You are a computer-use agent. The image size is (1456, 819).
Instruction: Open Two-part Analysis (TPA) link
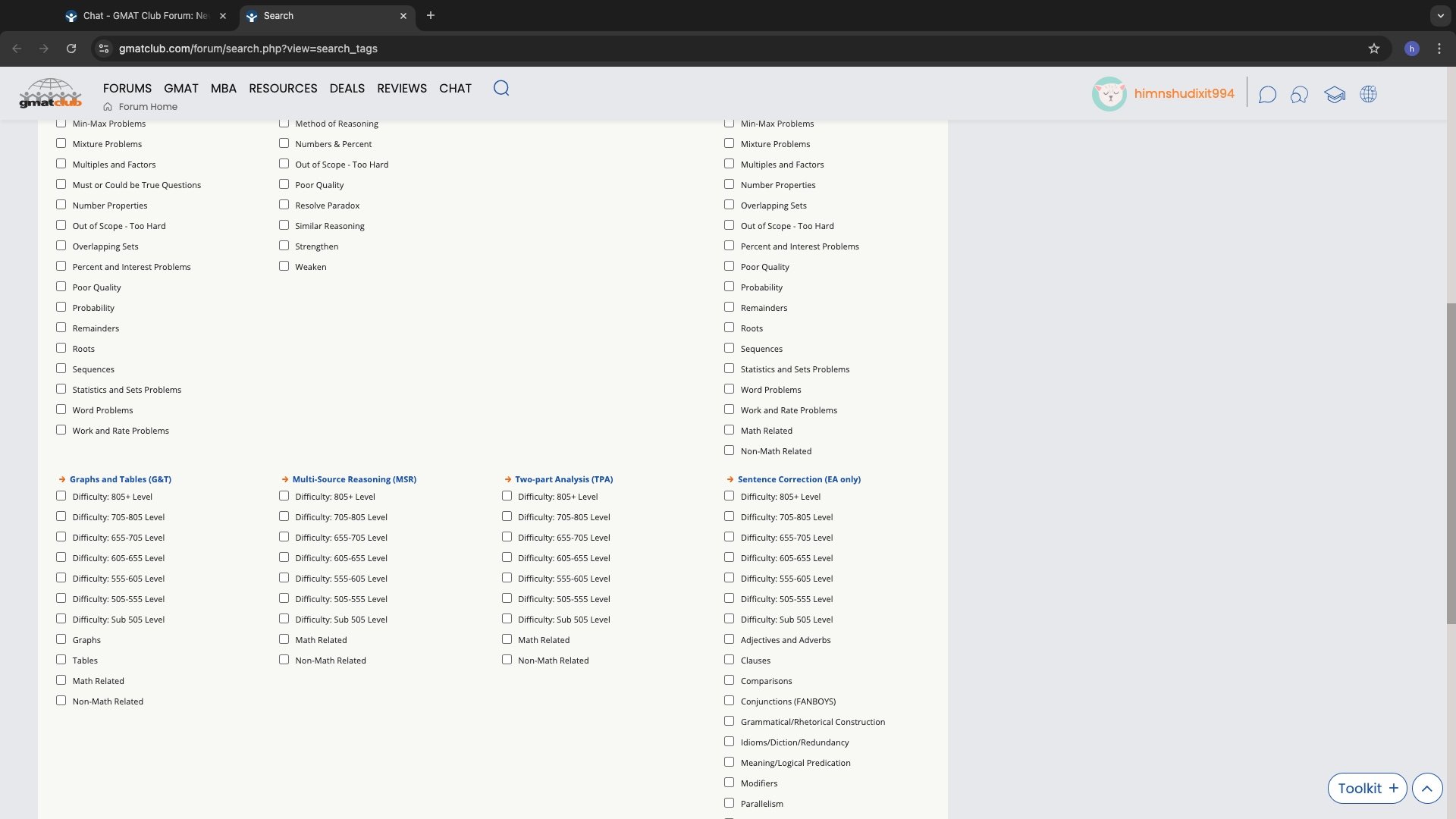click(x=563, y=479)
